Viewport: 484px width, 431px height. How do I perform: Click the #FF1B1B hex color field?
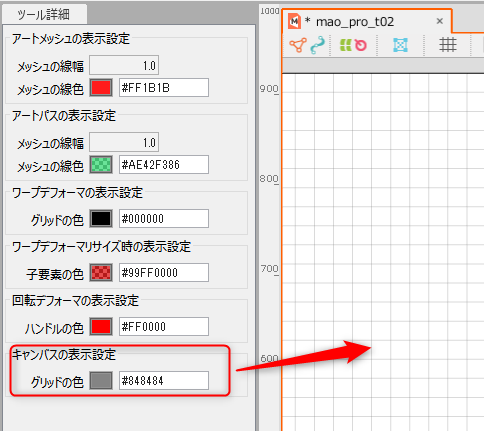tap(164, 88)
